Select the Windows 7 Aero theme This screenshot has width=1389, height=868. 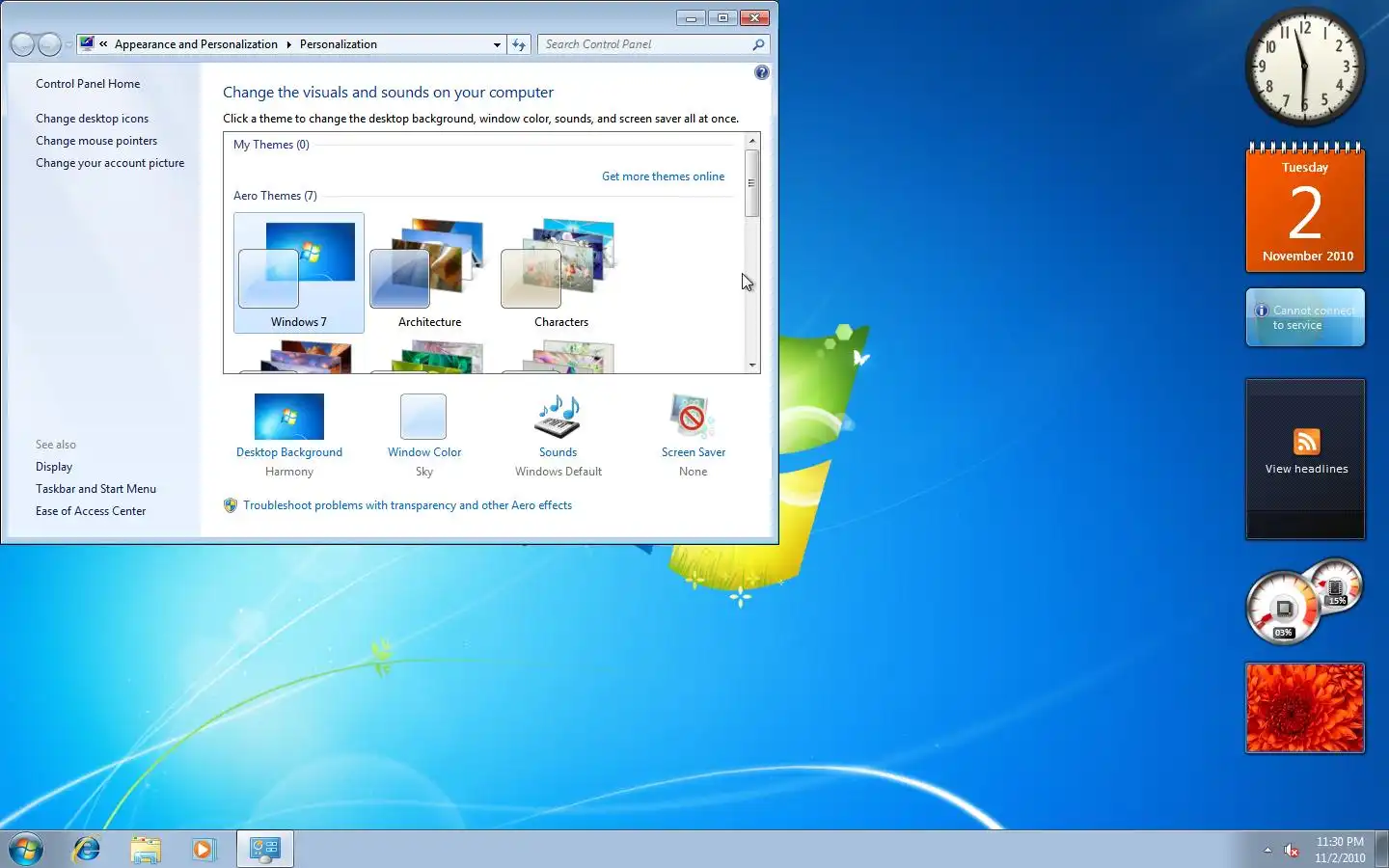(299, 273)
